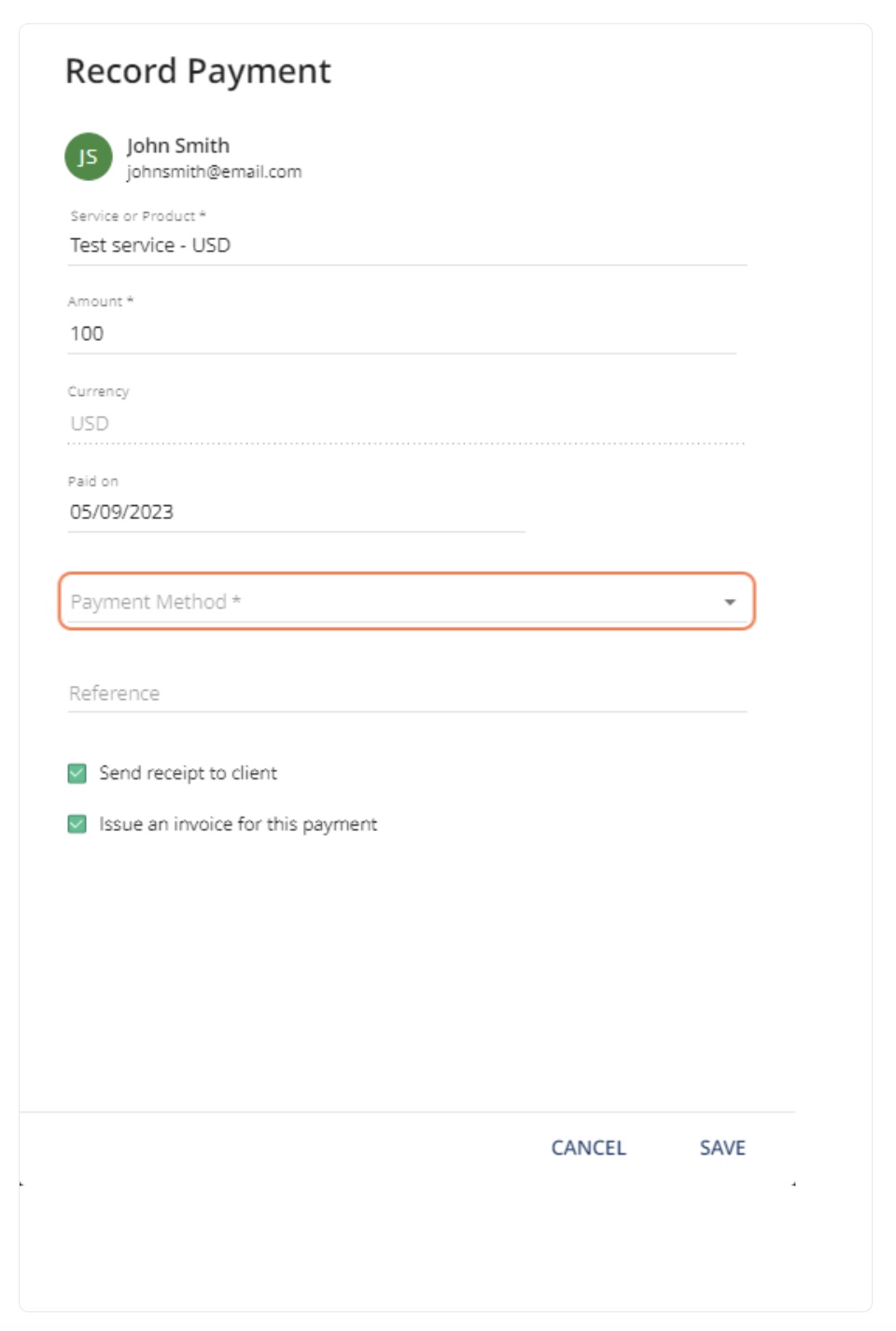Screen dimensions: 896x1331
Task: Click the 'Send receipt to client' label text
Action: click(188, 773)
